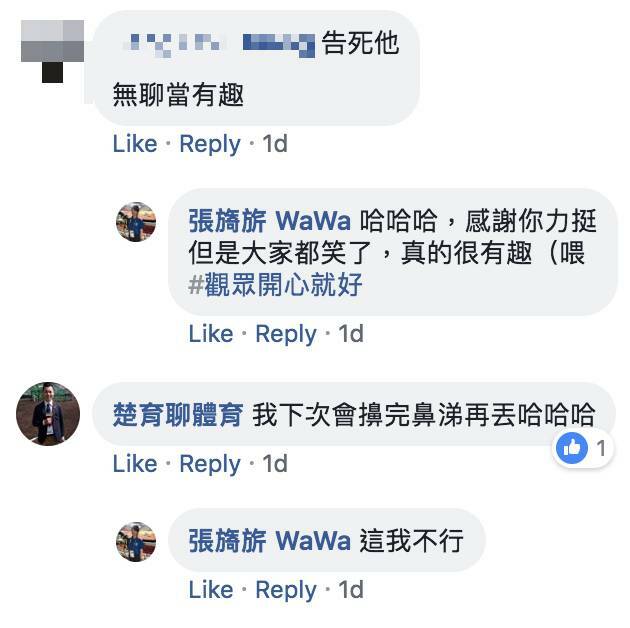This screenshot has width=630, height=628.
Task: Open 楚育聊體育 name link
Action: (178, 415)
